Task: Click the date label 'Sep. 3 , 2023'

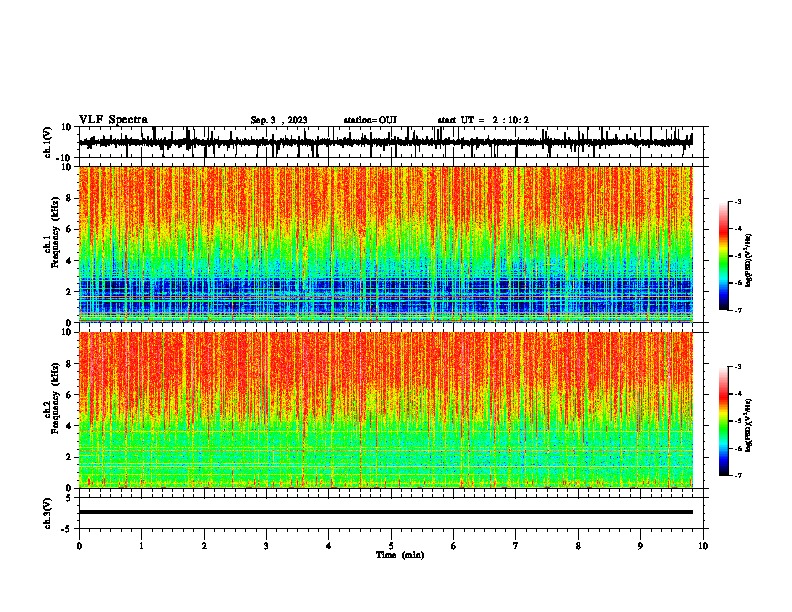Action: click(278, 120)
